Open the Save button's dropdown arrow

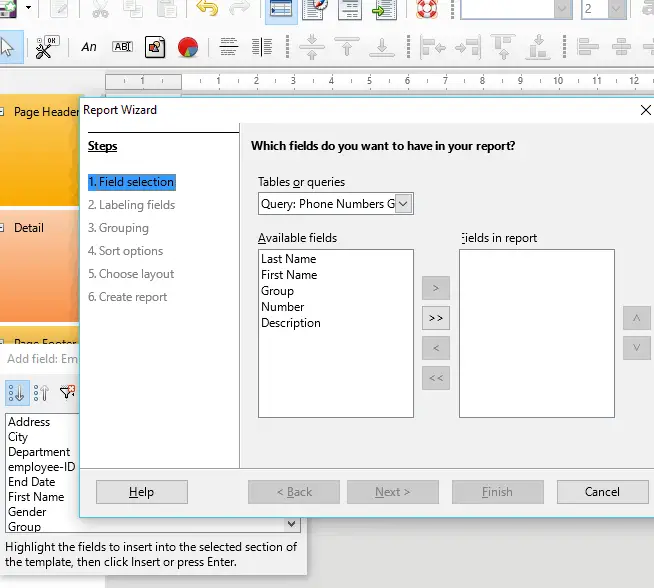[28, 8]
